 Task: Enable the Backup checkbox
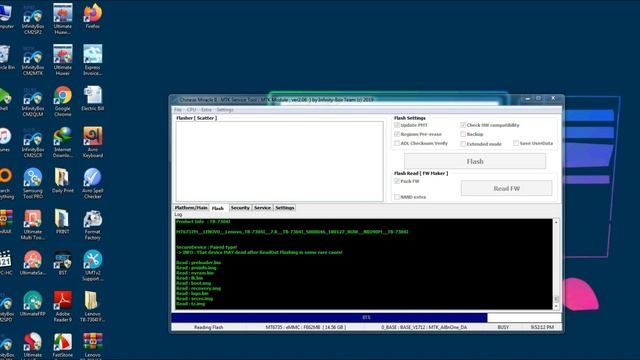point(463,134)
